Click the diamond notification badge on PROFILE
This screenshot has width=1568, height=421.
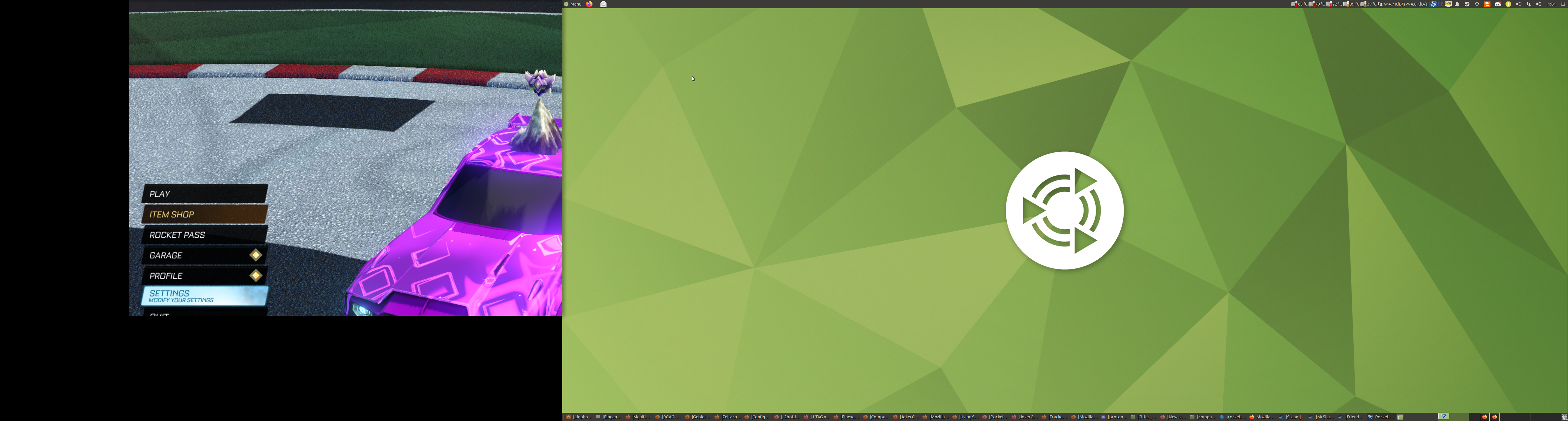pyautogui.click(x=256, y=276)
